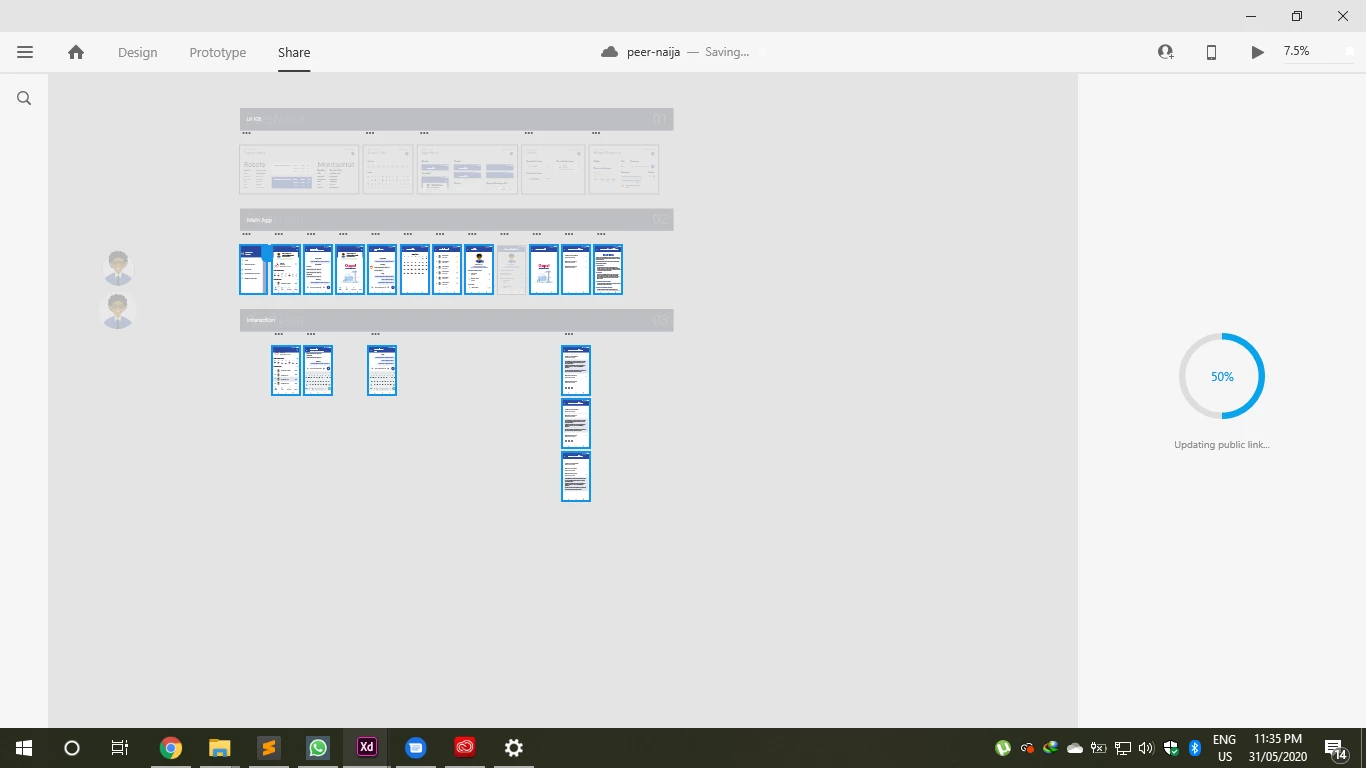Select the first Main App artboard thumbnail
The width and height of the screenshot is (1366, 768).
click(x=254, y=269)
